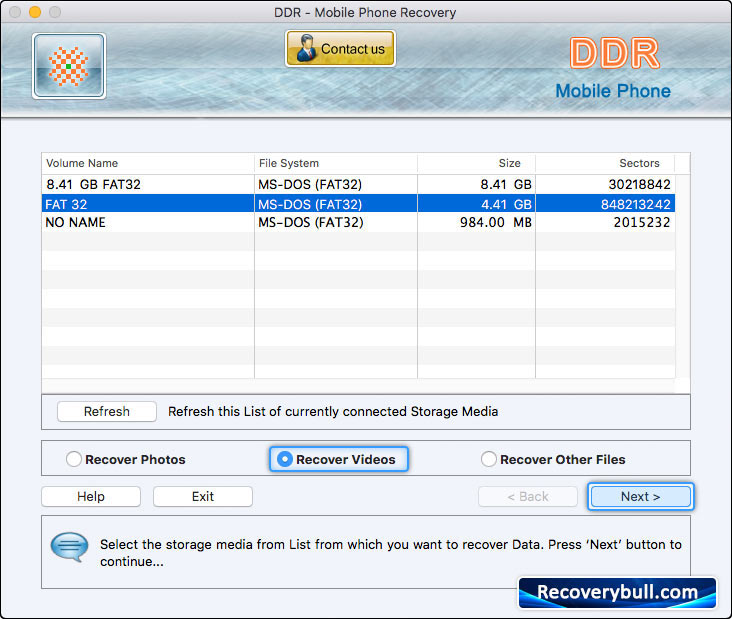732x619 pixels.
Task: Click the Refresh button
Action: click(106, 411)
